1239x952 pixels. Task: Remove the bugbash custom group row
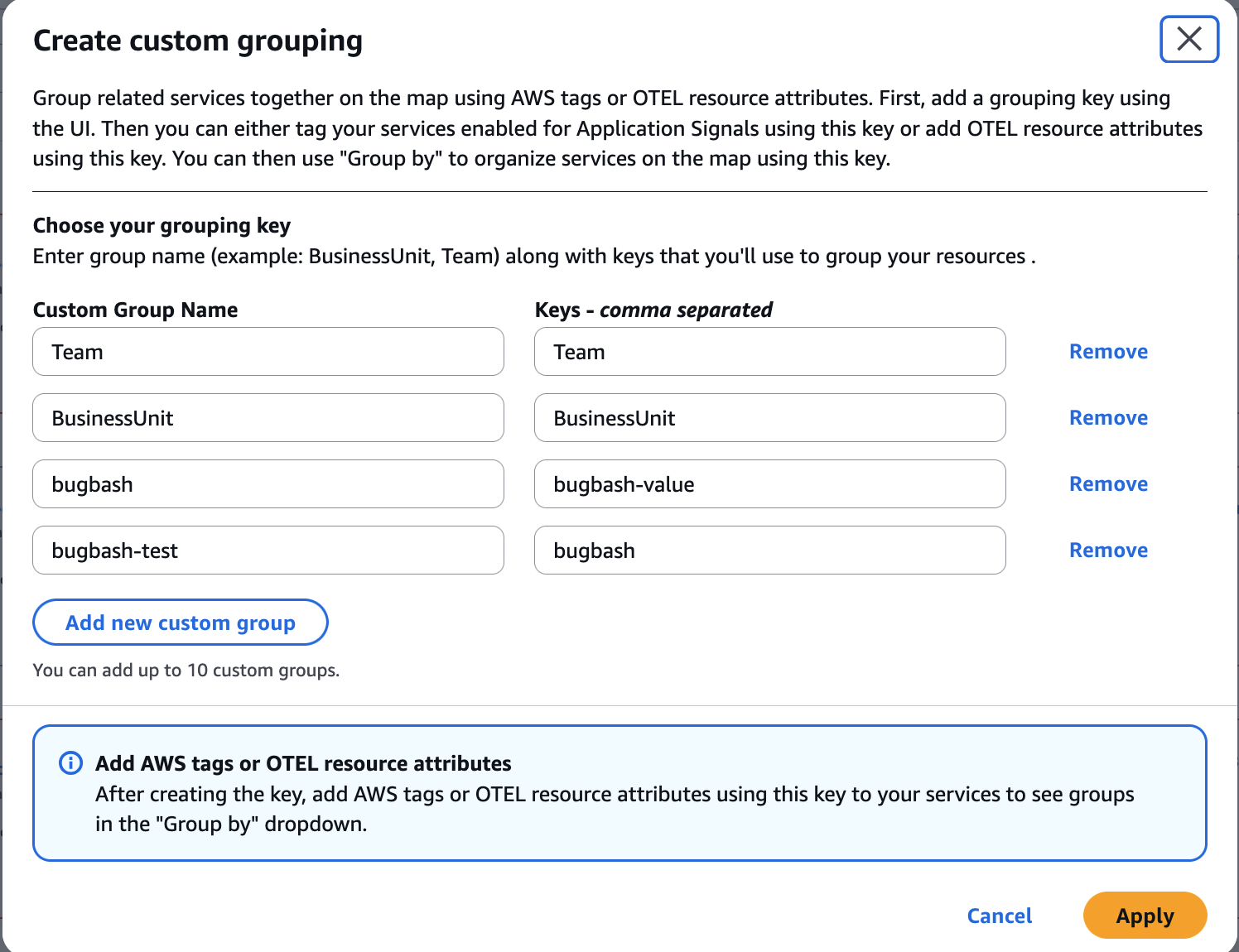coord(1108,483)
